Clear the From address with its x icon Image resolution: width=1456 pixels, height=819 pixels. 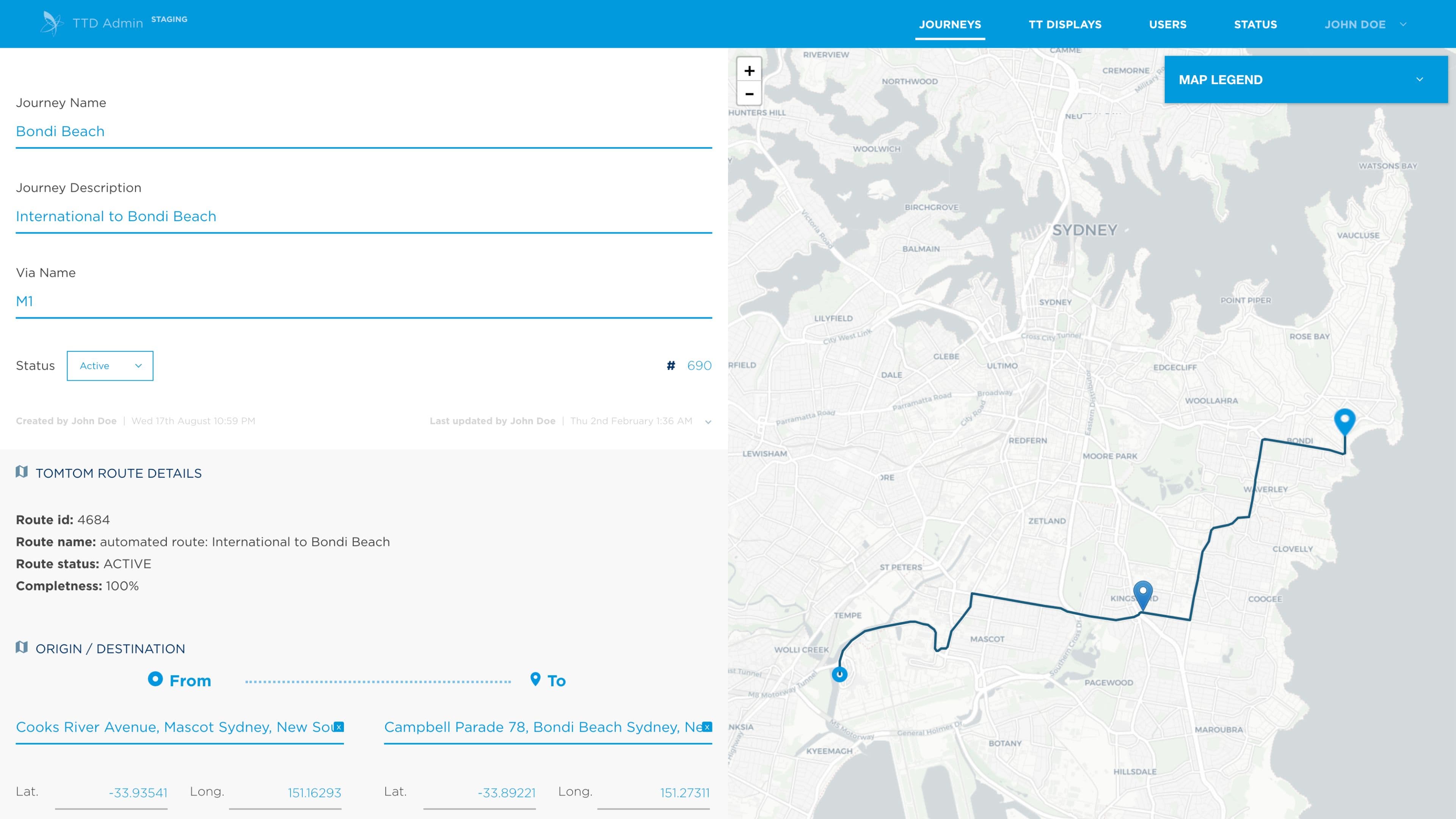(339, 727)
